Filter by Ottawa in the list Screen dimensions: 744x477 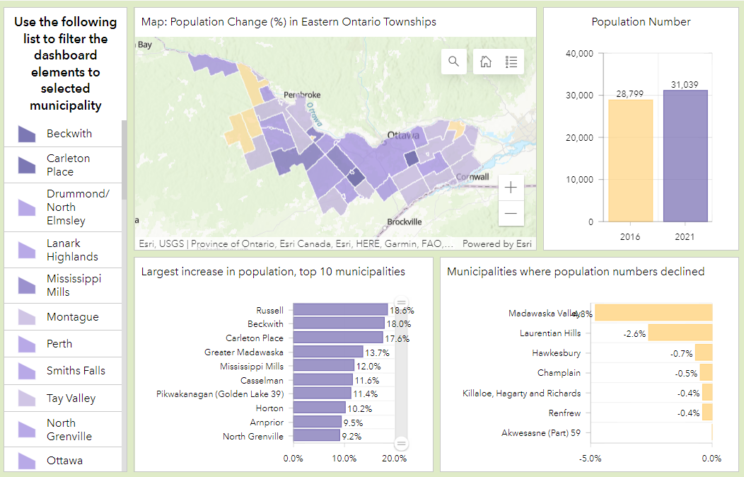click(63, 460)
